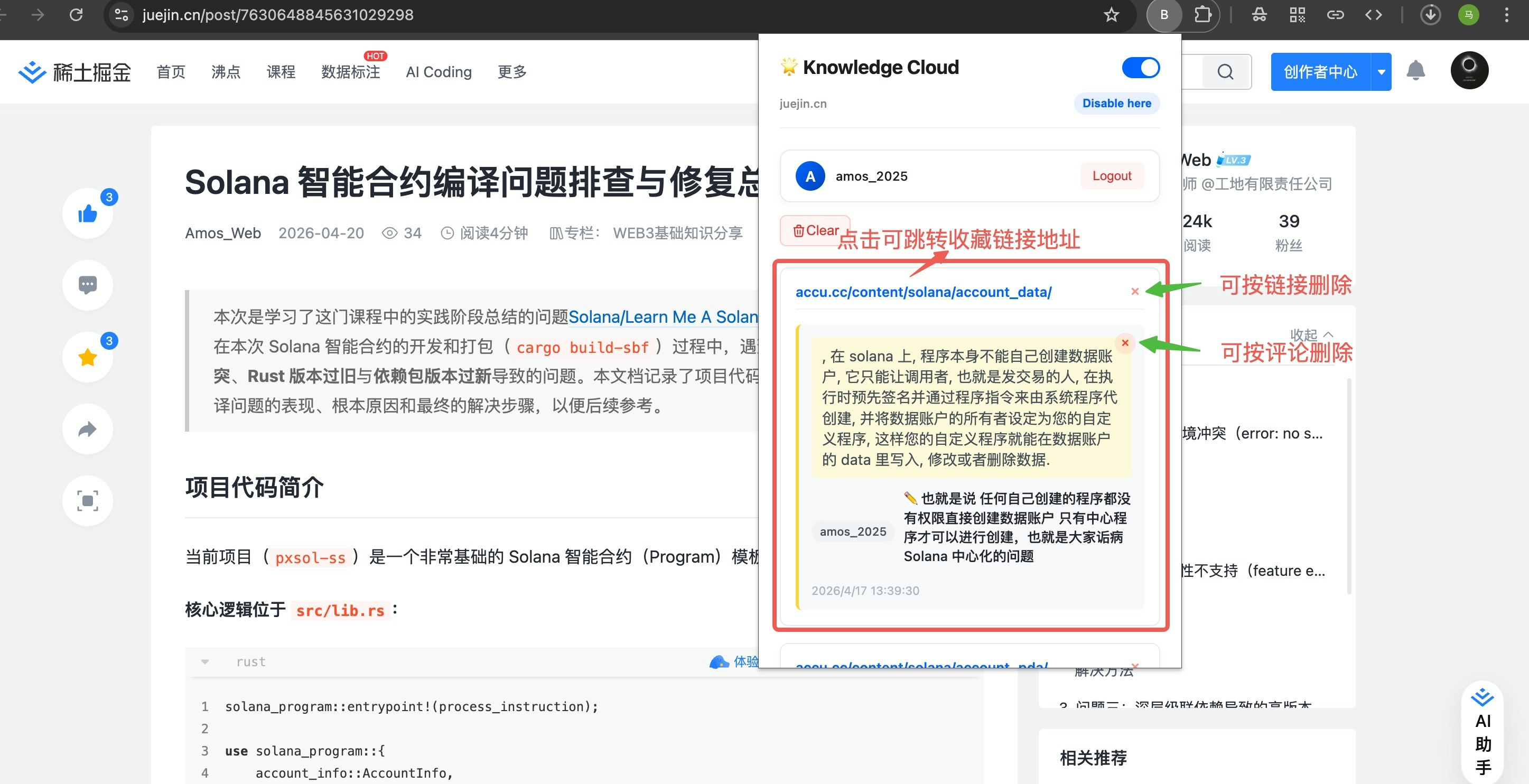This screenshot has width=1529, height=784.
Task: Click the 项目代码简介 heading
Action: 254,487
